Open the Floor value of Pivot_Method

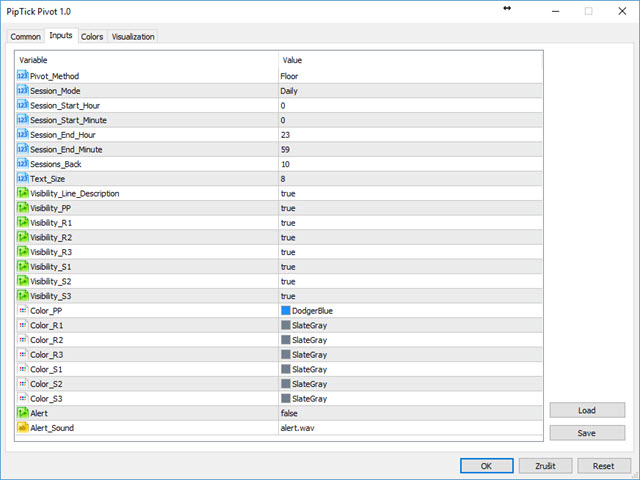click(289, 76)
